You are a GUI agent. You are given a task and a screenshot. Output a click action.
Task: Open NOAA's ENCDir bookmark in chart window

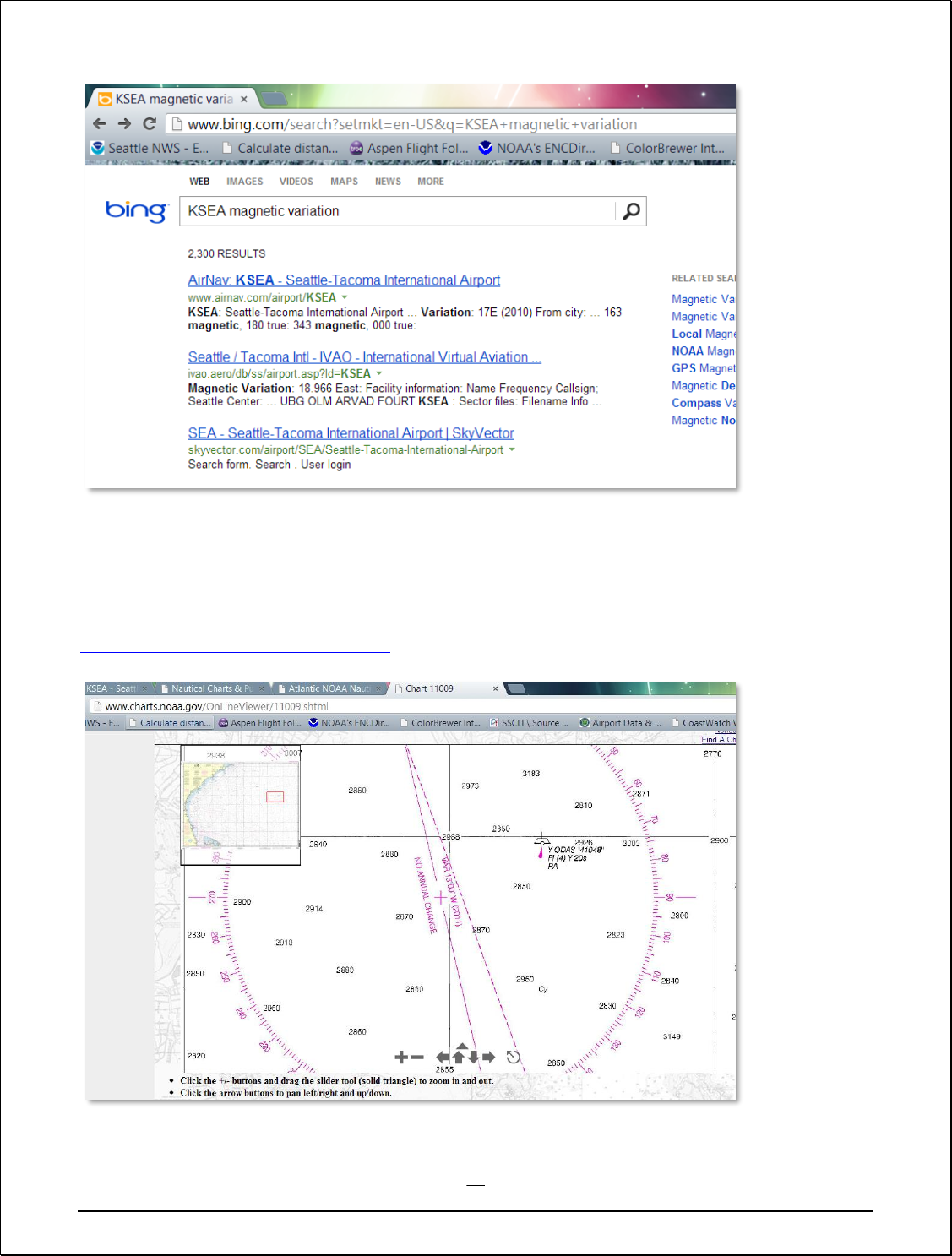(350, 723)
